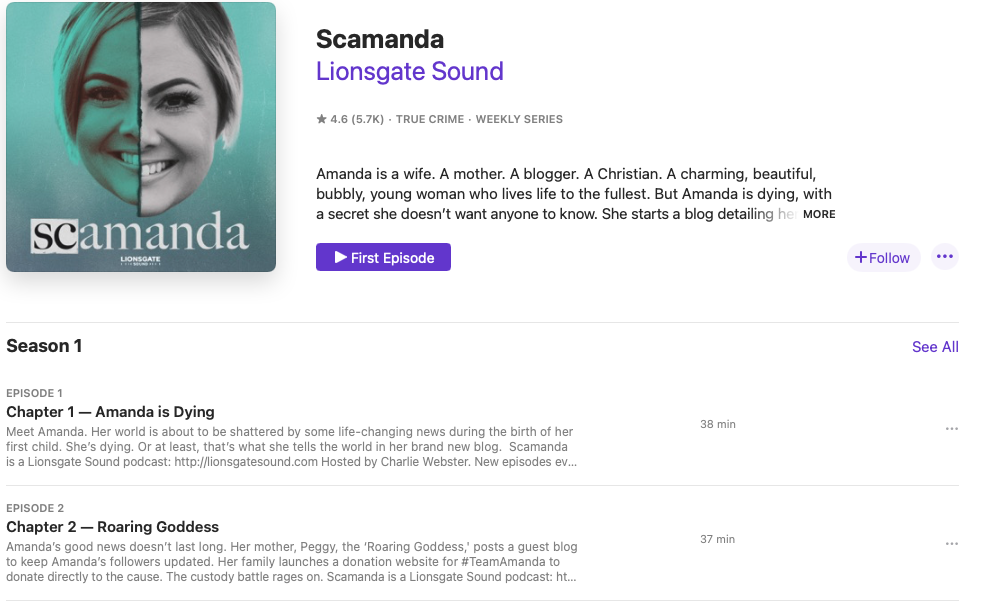Expand podcast description with MORE

[818, 214]
